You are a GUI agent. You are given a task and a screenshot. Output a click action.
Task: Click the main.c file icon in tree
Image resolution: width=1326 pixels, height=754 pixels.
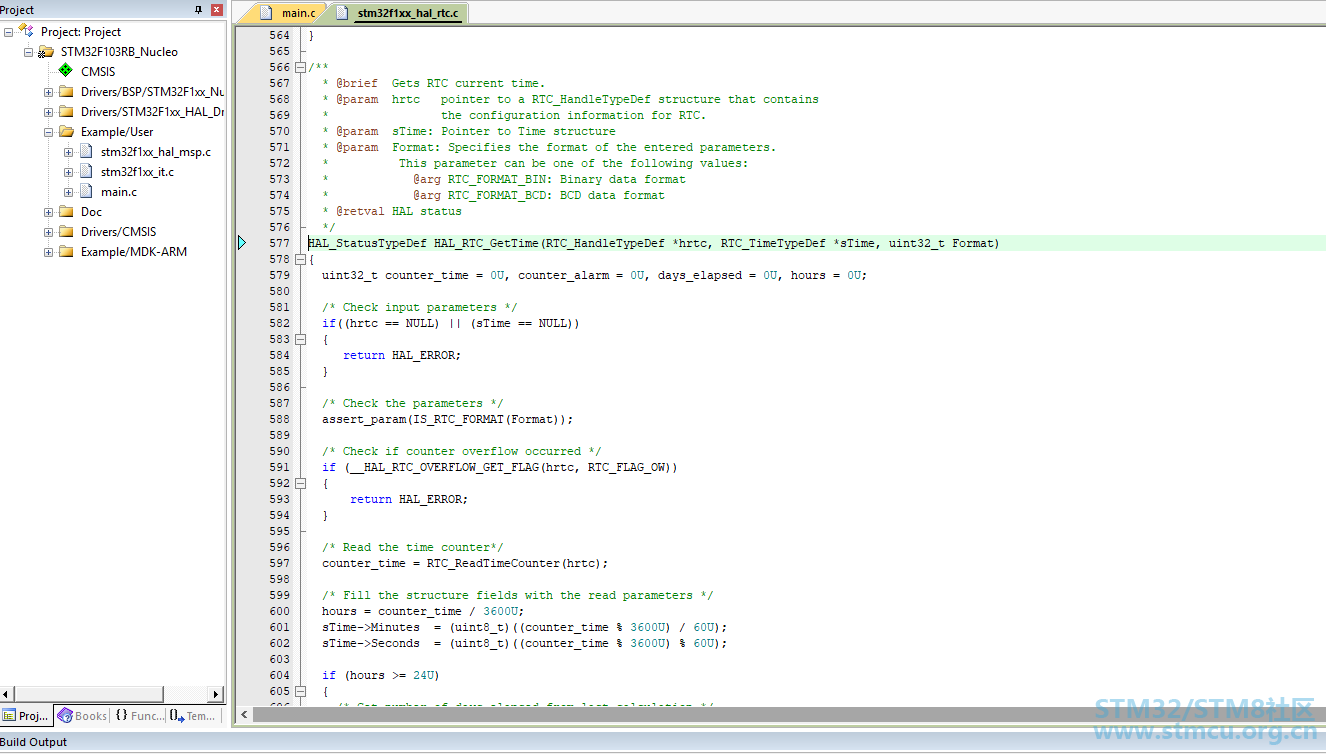(86, 191)
